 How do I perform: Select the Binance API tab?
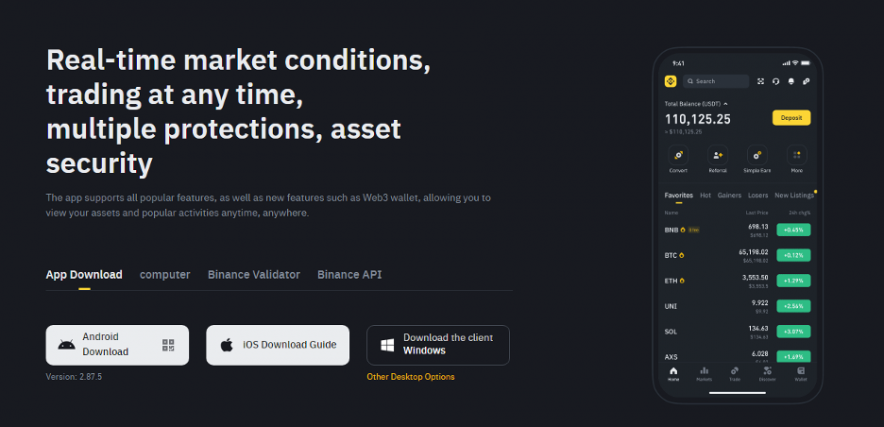pyautogui.click(x=349, y=274)
